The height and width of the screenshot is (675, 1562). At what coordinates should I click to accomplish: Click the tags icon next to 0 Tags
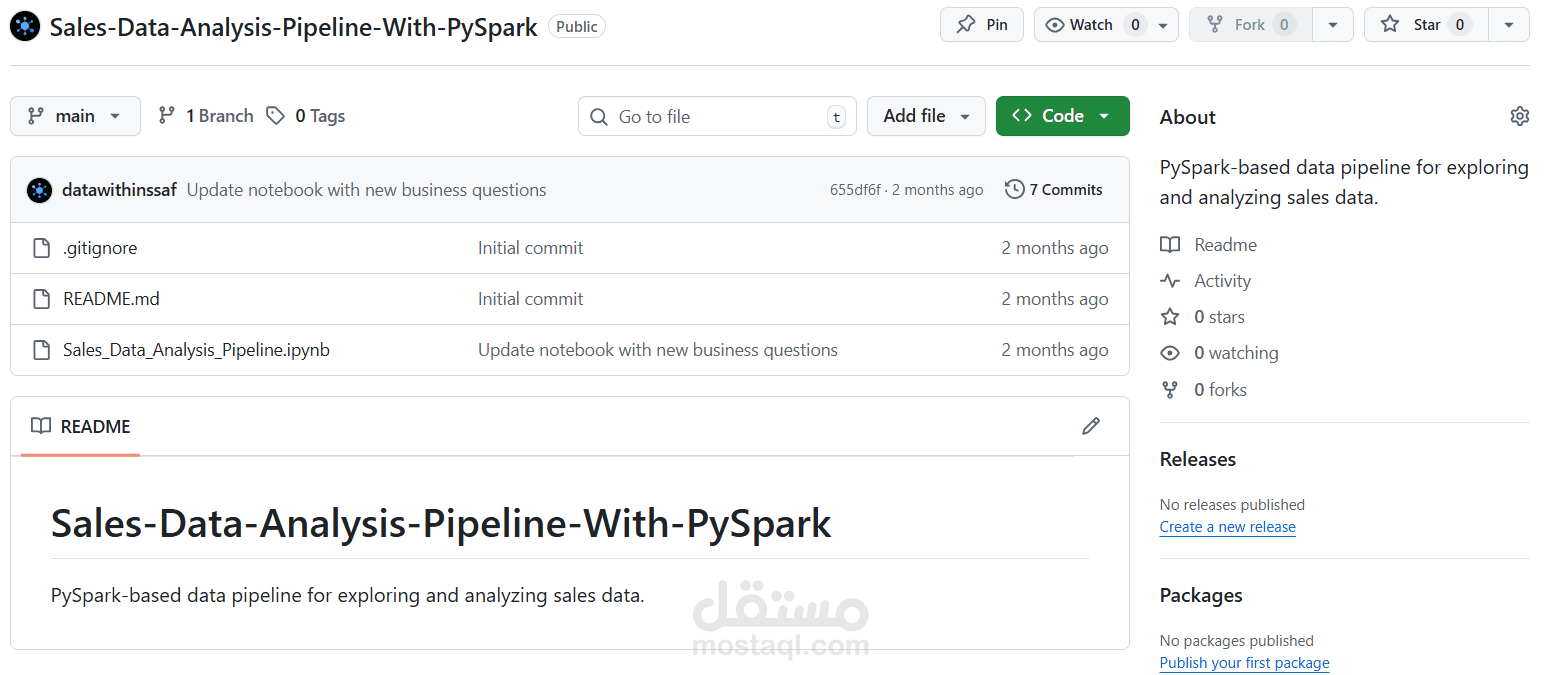(276, 115)
